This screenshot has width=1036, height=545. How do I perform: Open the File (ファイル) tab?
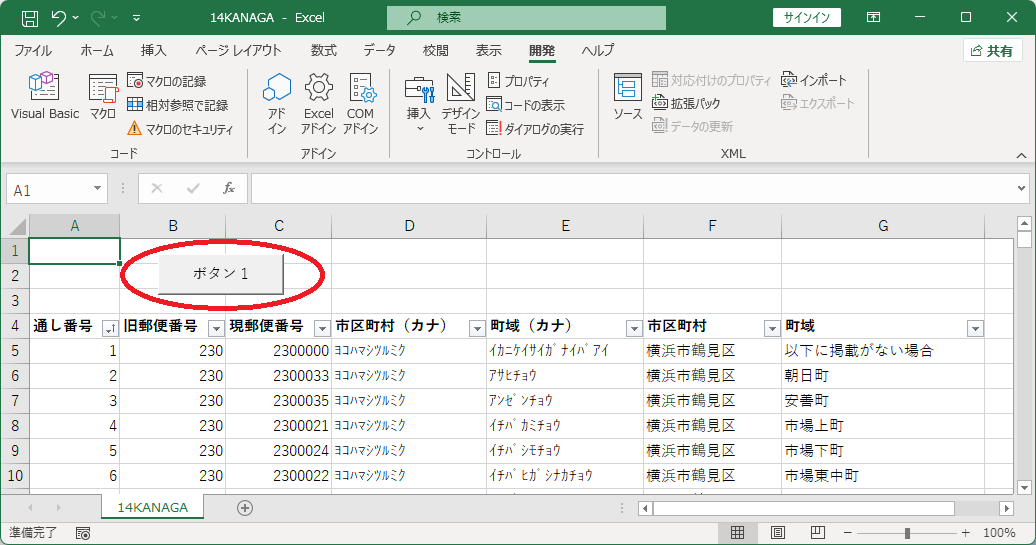tap(33, 50)
